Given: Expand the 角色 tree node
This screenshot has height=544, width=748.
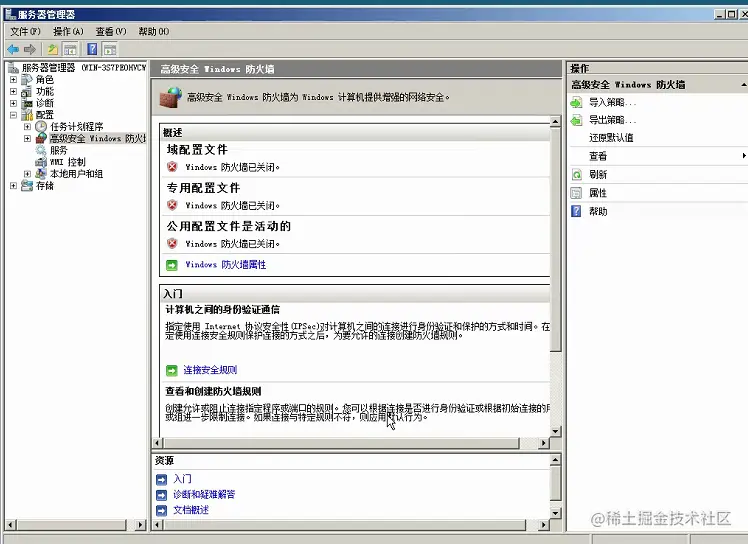Looking at the screenshot, I should pyautogui.click(x=13, y=80).
